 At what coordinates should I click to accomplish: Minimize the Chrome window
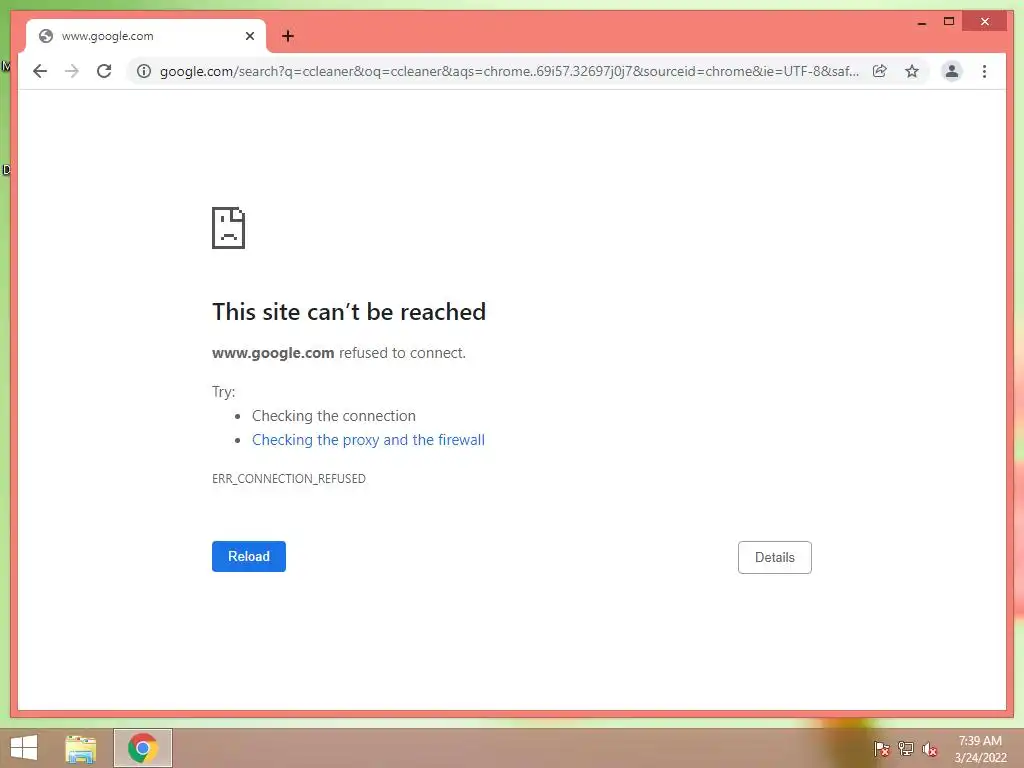(921, 22)
